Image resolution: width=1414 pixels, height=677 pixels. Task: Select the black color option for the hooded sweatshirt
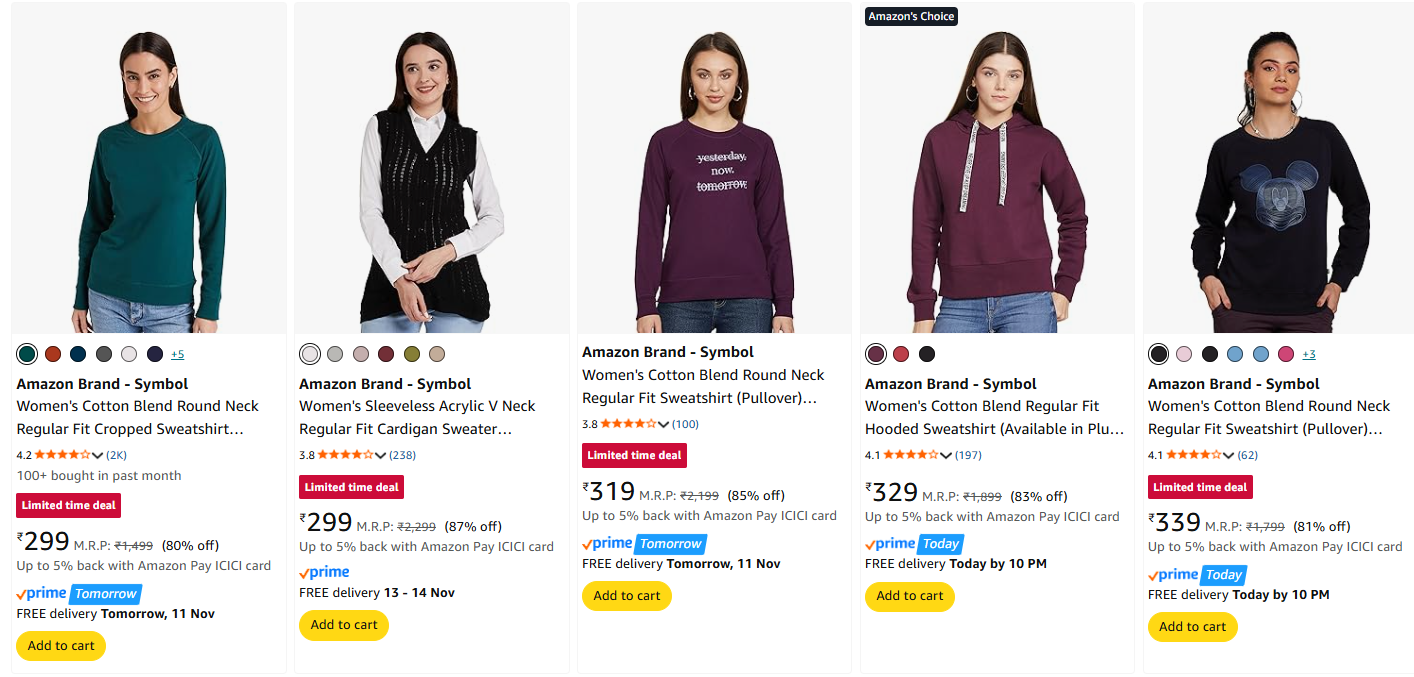tap(927, 354)
